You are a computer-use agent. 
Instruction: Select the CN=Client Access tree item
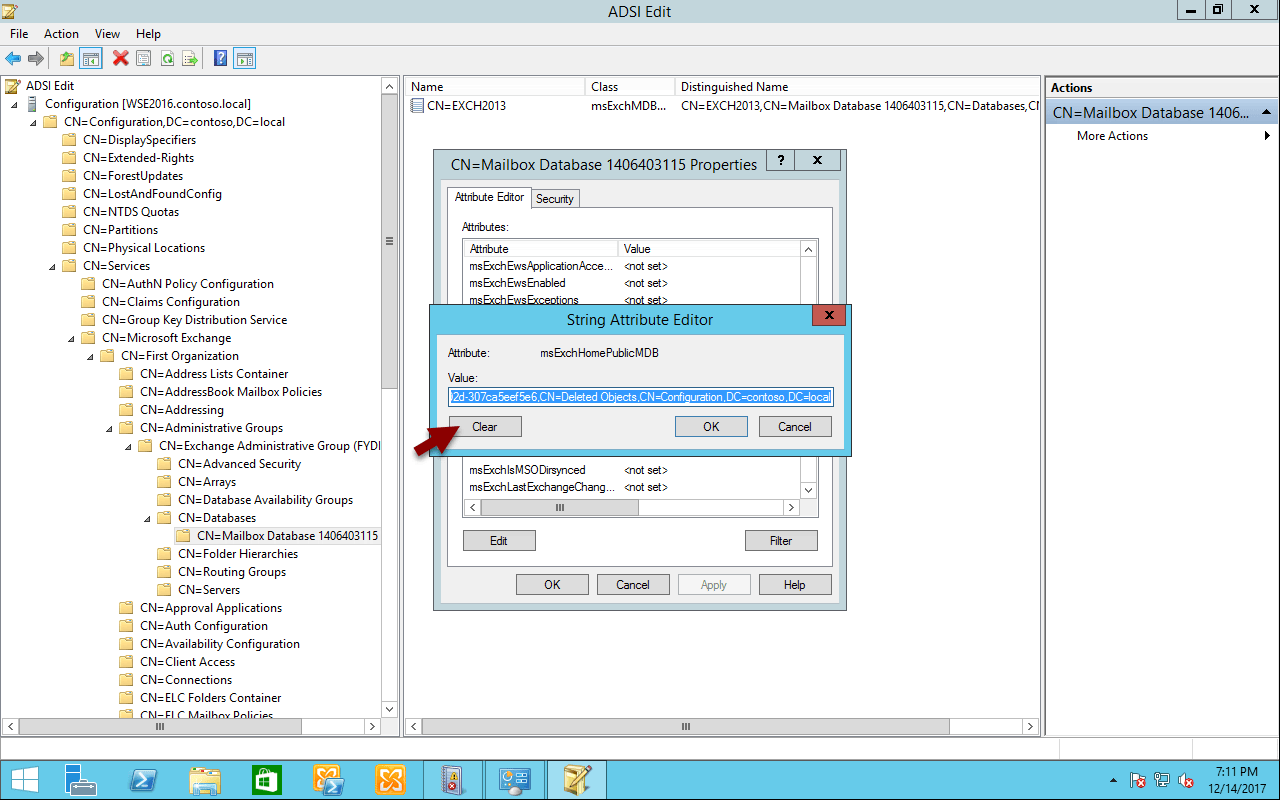pyautogui.click(x=187, y=662)
